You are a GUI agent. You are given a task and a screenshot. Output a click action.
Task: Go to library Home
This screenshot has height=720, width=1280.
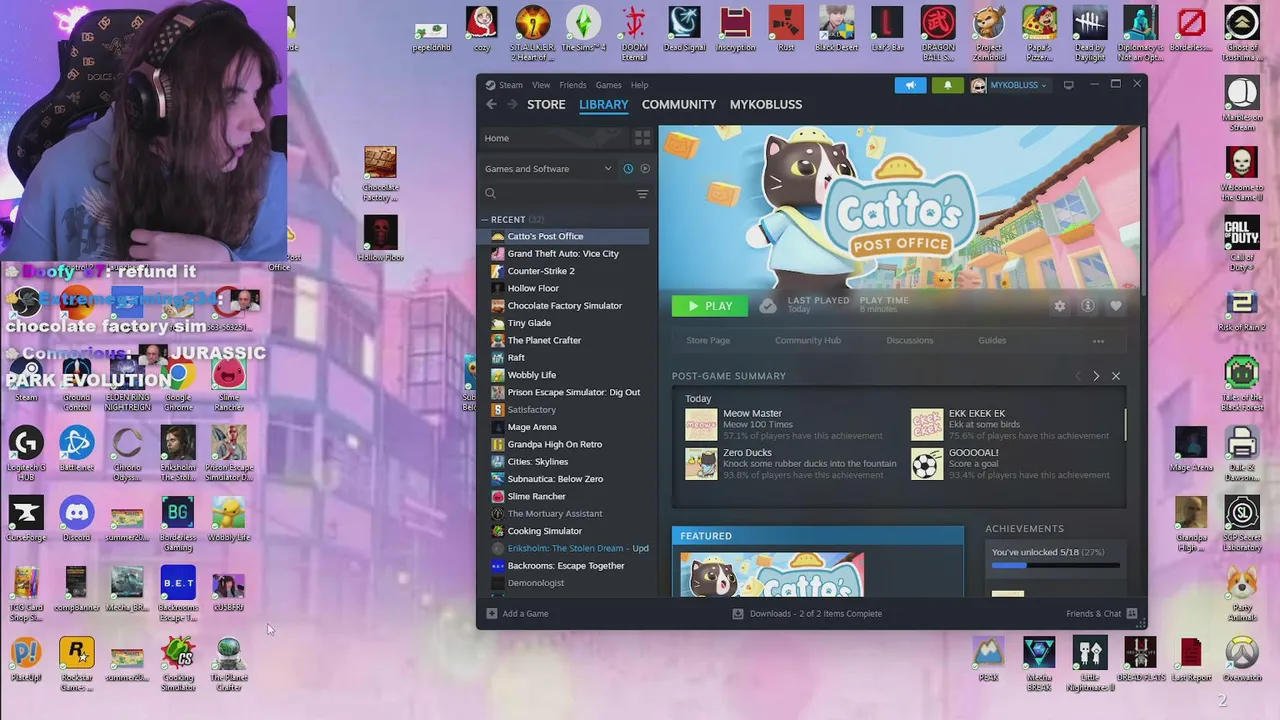tap(497, 138)
